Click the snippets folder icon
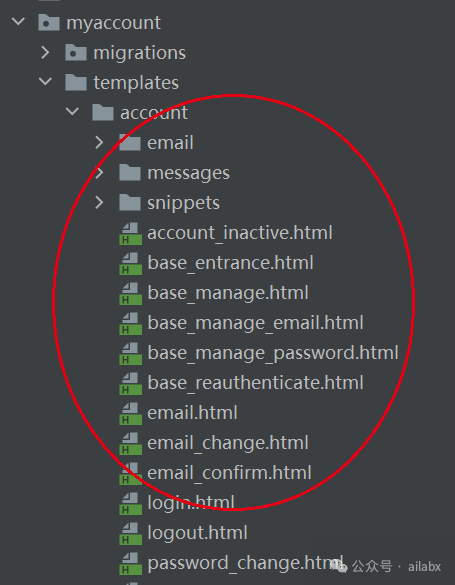The width and height of the screenshot is (455, 585). pos(130,203)
